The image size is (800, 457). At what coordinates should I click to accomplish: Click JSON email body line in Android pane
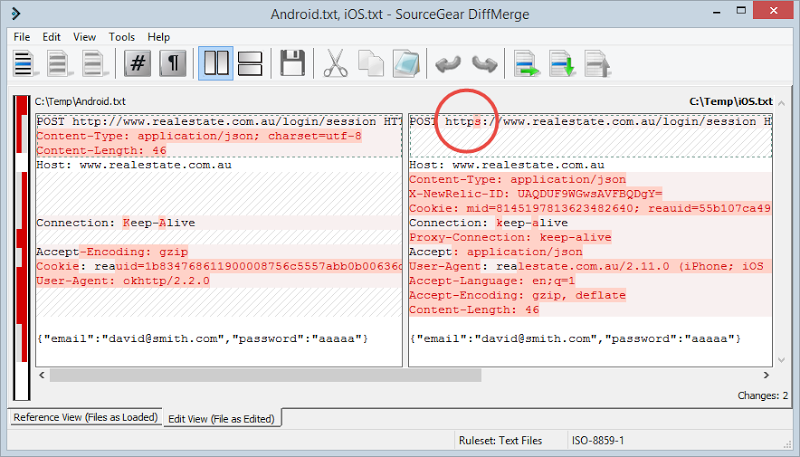tap(203, 339)
